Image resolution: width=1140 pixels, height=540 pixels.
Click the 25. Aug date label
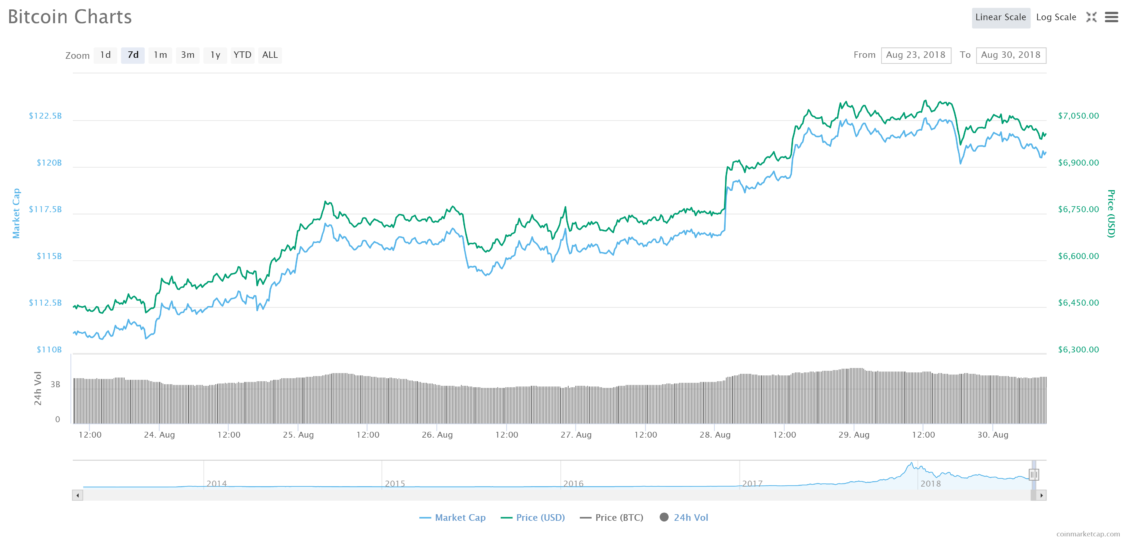click(298, 435)
